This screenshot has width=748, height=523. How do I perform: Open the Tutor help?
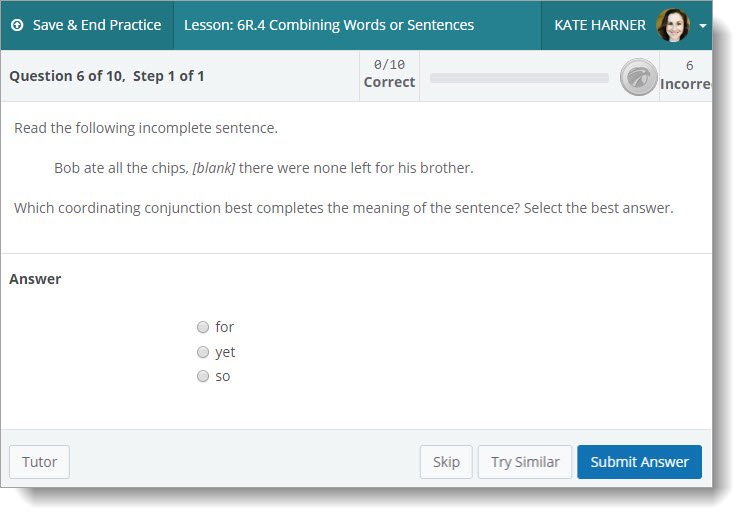39,462
